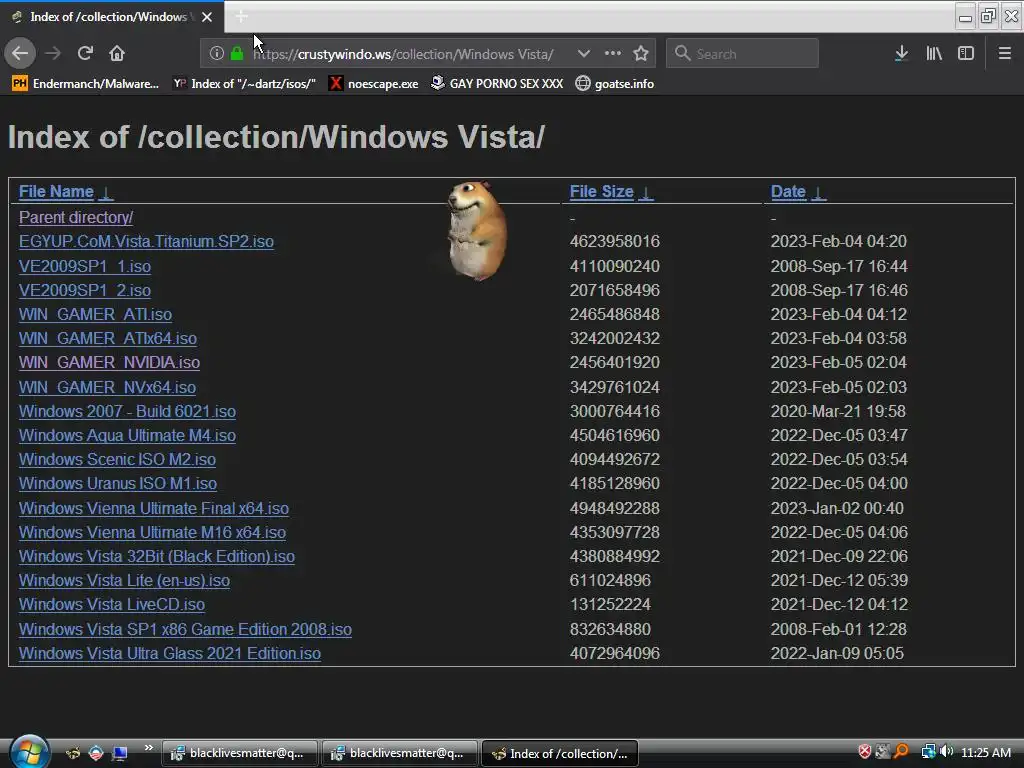Click the volume speaker tray icon

[946, 752]
